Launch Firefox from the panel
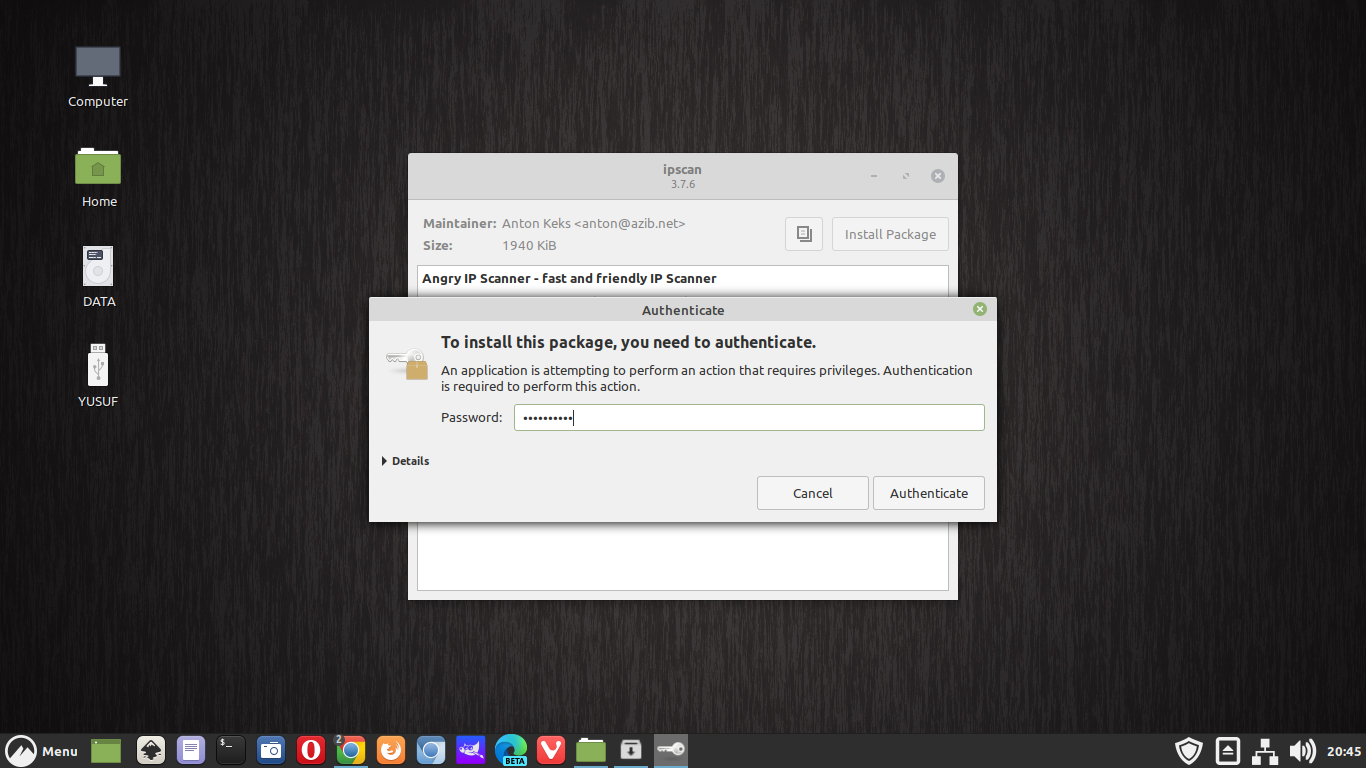Image resolution: width=1366 pixels, height=768 pixels. pos(391,750)
